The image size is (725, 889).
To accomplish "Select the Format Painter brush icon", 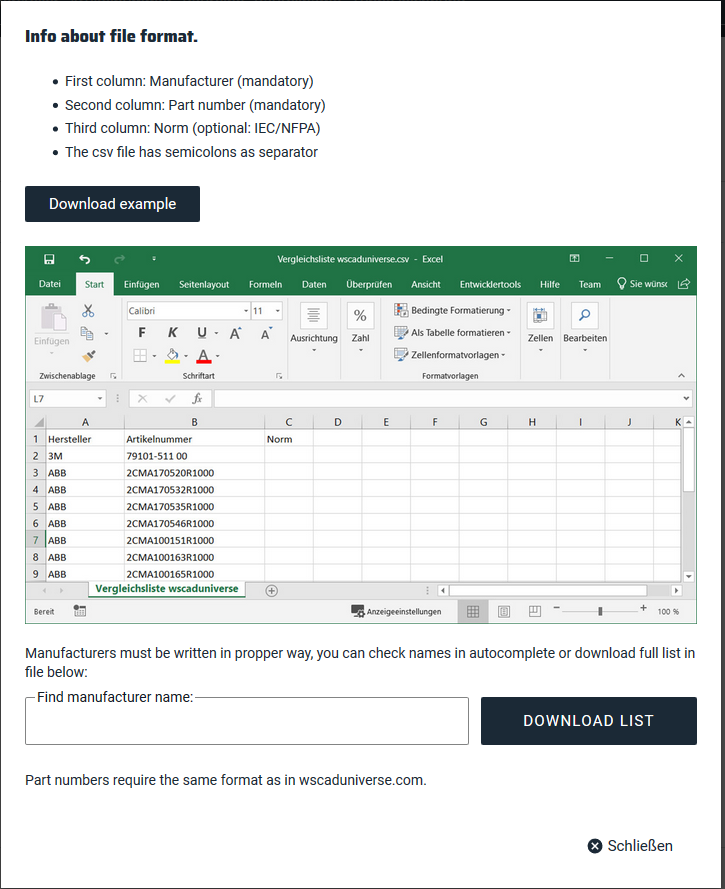I will pyautogui.click(x=88, y=355).
